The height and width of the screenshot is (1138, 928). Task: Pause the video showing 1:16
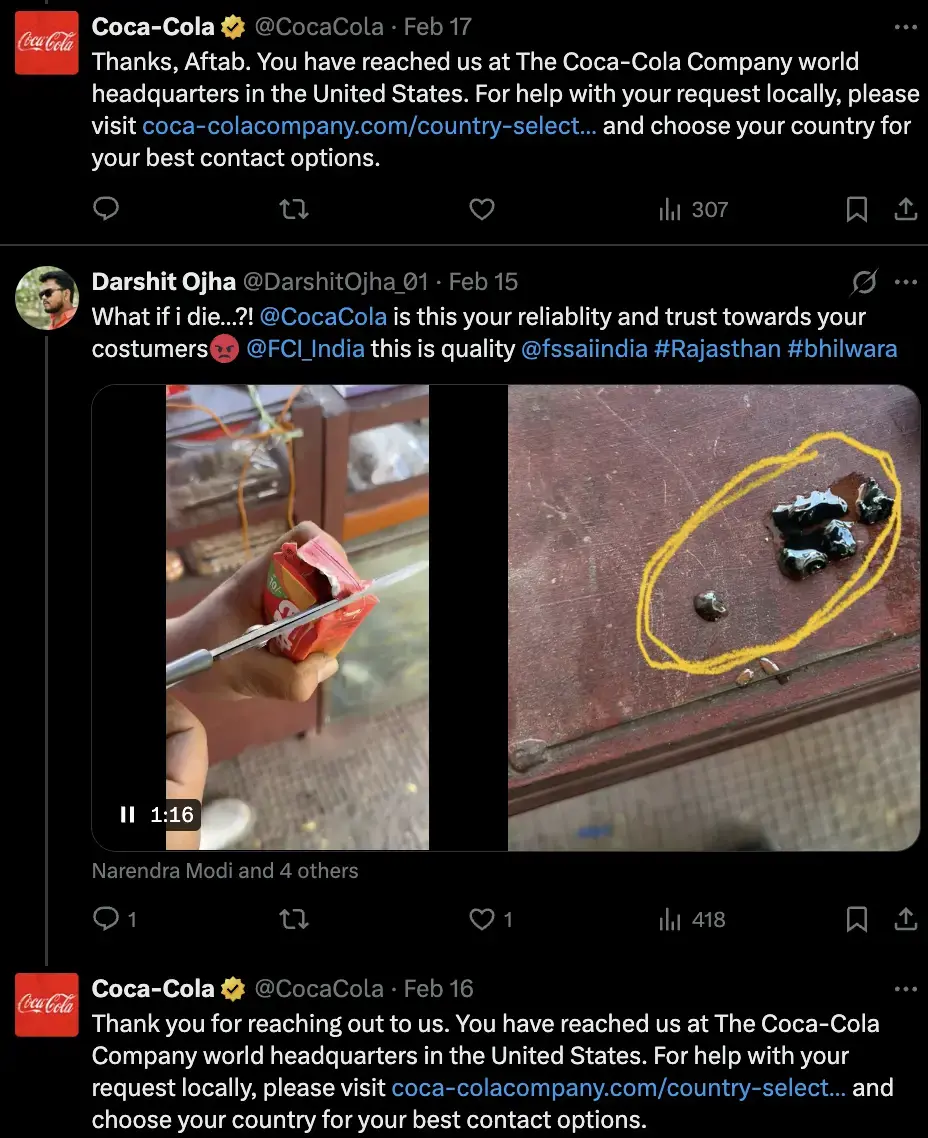click(x=127, y=815)
